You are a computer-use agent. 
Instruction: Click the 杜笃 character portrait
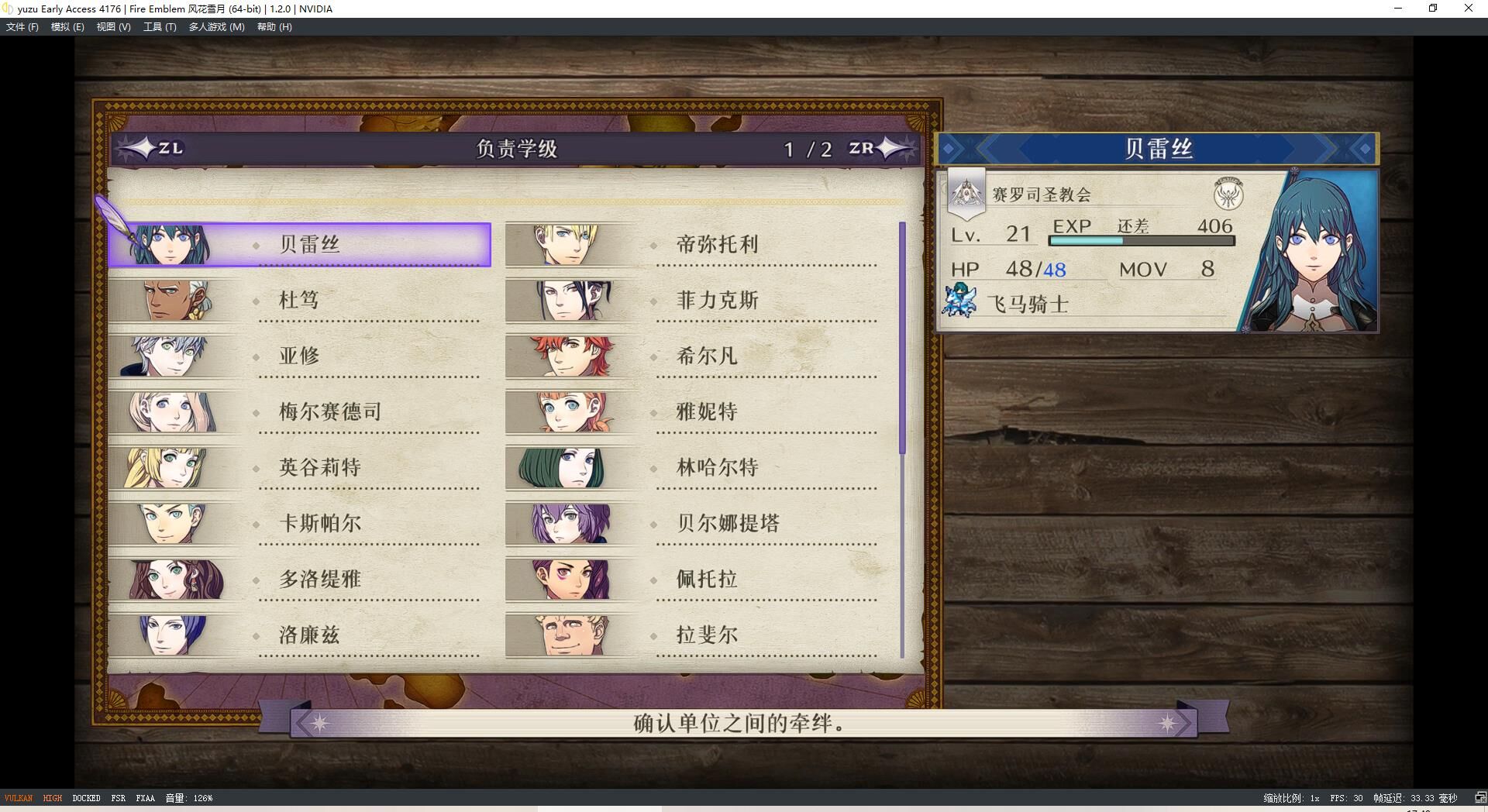[175, 301]
